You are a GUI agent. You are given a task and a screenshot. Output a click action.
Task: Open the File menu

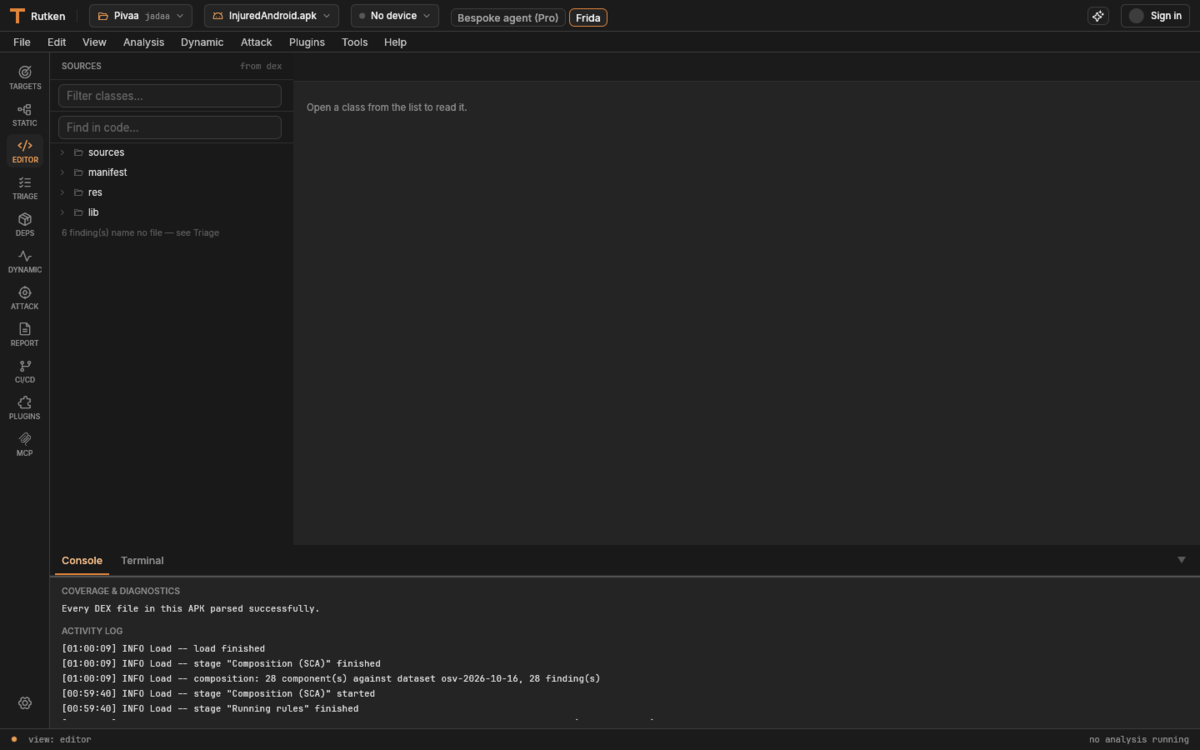coord(22,42)
